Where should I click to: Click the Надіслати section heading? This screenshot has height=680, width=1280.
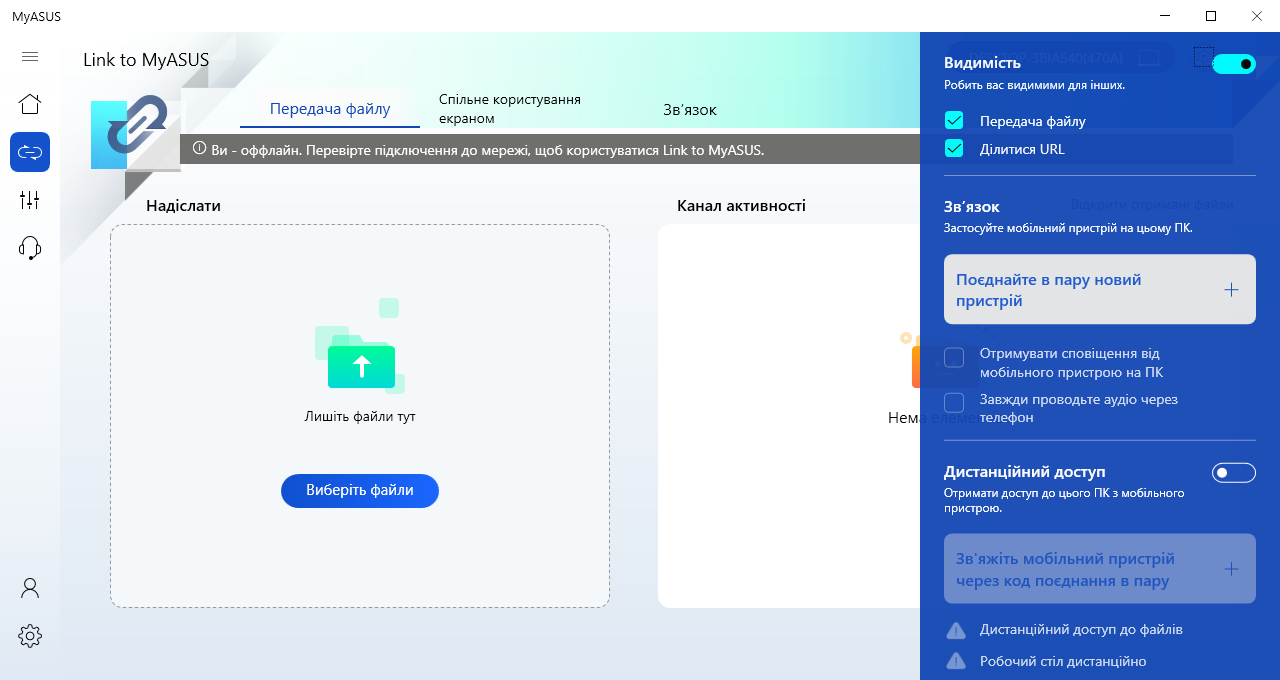coord(183,206)
